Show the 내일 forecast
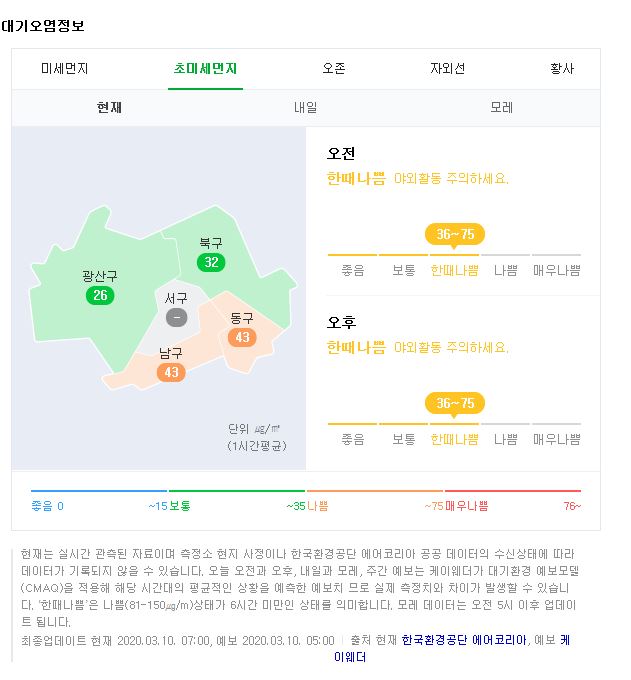 306,108
